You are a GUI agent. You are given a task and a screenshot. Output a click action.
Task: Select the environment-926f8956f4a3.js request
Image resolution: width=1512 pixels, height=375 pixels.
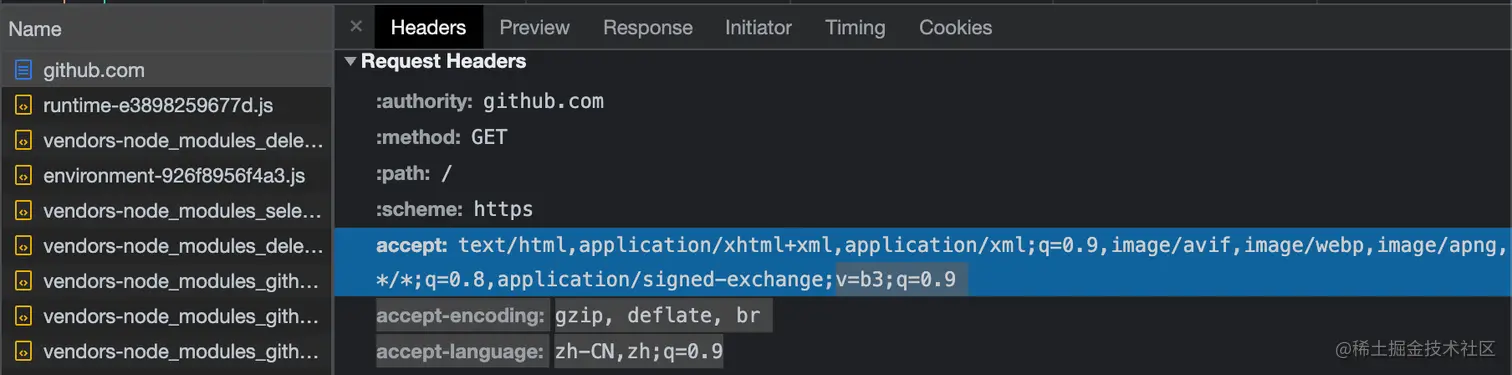(x=166, y=176)
